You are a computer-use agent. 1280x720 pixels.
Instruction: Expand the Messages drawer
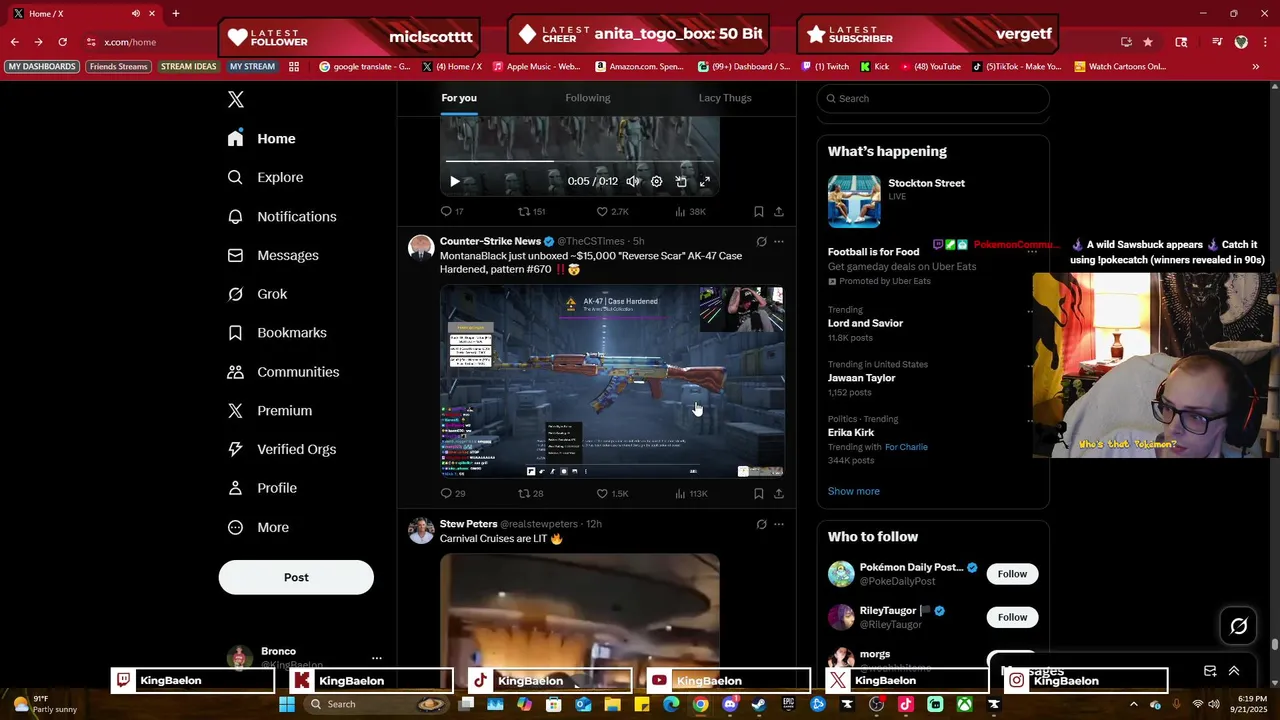click(1234, 671)
